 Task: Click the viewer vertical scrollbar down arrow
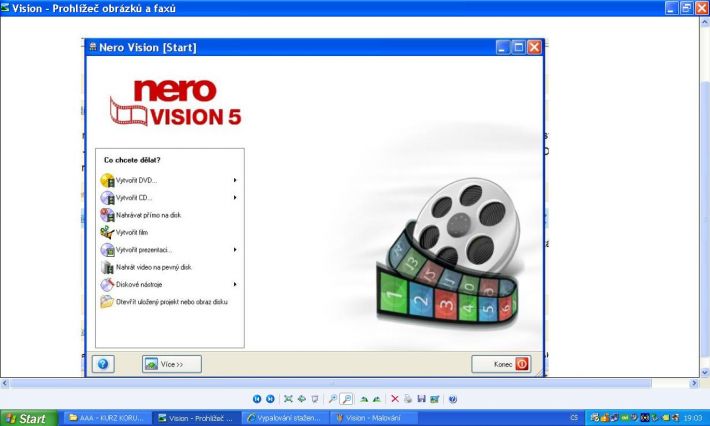click(x=705, y=373)
